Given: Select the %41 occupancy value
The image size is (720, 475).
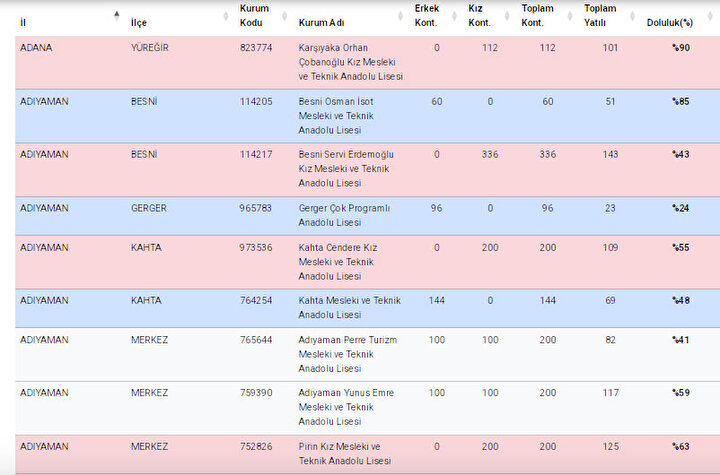Looking at the screenshot, I should (681, 340).
